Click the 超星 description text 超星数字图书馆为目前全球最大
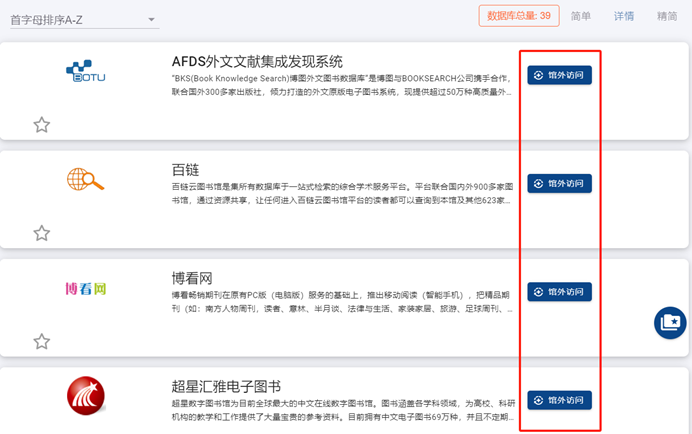 click(343, 410)
